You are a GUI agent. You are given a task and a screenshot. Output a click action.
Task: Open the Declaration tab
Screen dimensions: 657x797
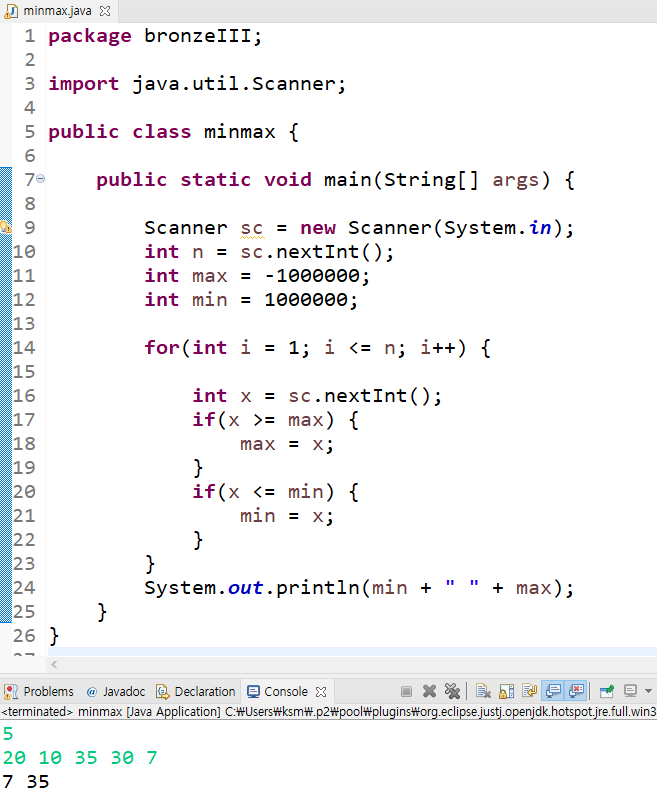(x=196, y=691)
